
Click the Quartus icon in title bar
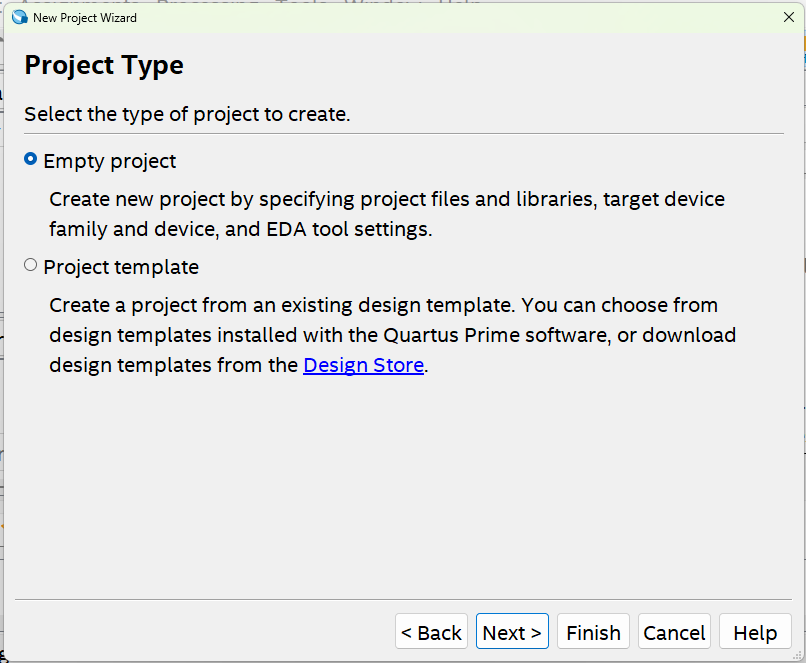(x=20, y=17)
